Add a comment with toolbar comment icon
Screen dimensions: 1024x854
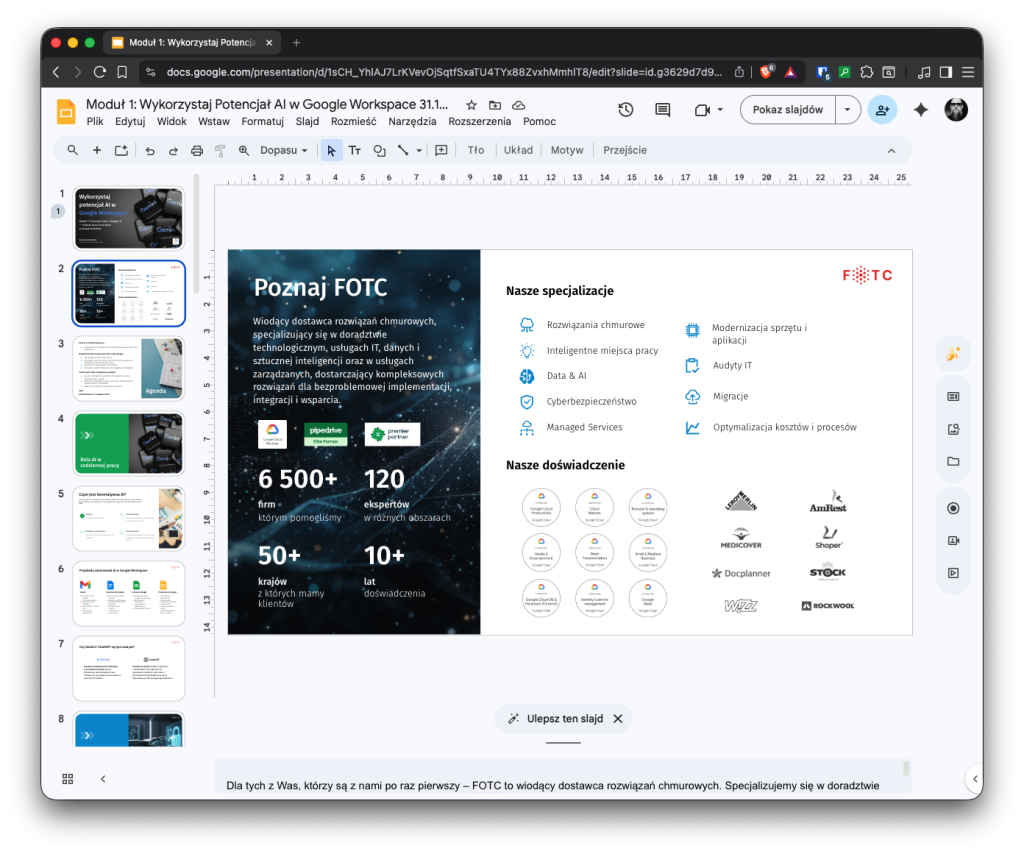tap(441, 150)
